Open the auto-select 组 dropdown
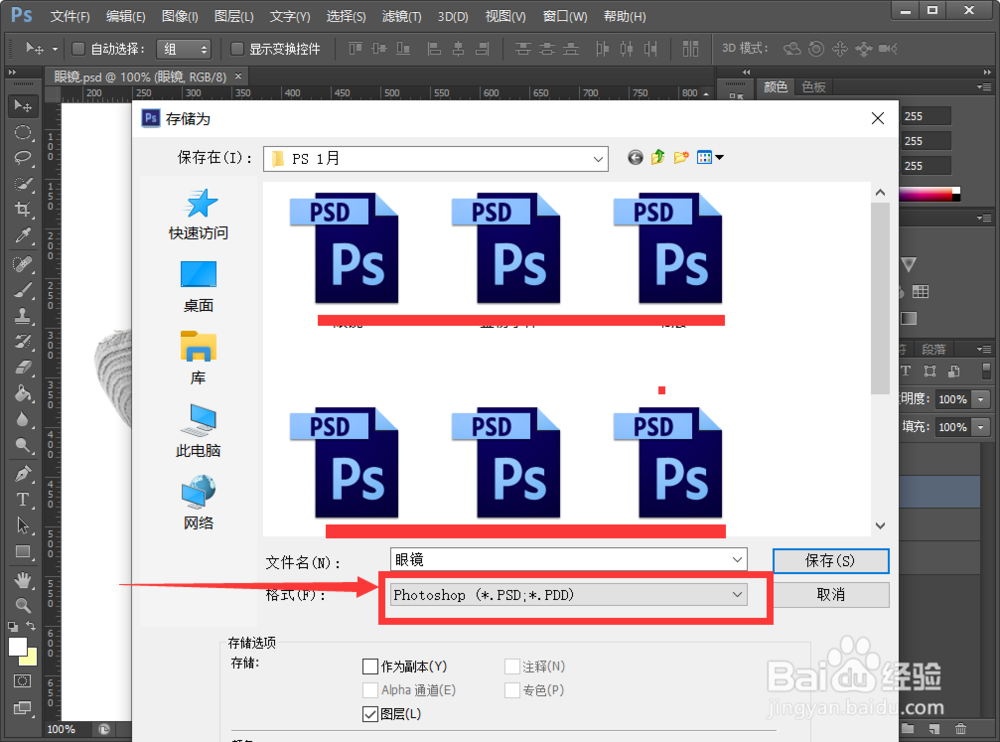The height and width of the screenshot is (742, 1000). (x=184, y=49)
